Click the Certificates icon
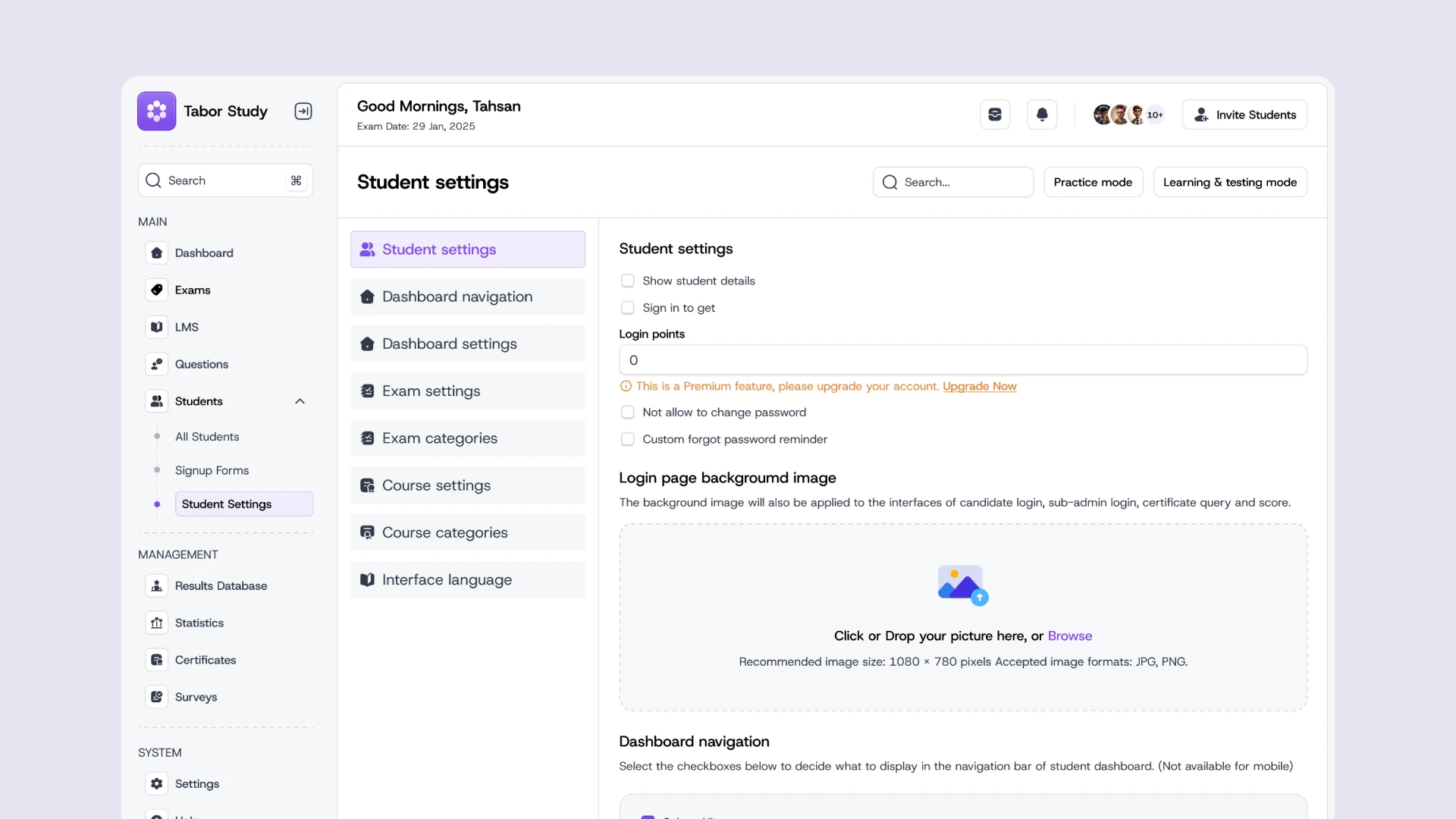Screen dimensions: 1456x819 click(157, 660)
